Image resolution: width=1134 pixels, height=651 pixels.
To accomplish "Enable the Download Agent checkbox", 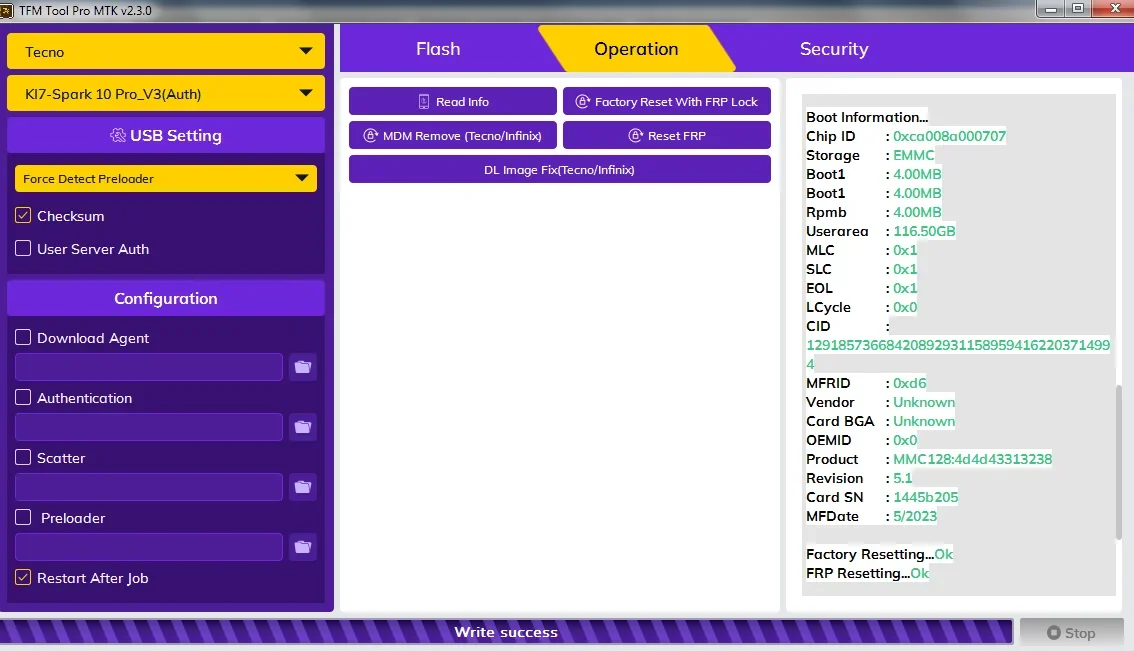I will click(x=23, y=337).
